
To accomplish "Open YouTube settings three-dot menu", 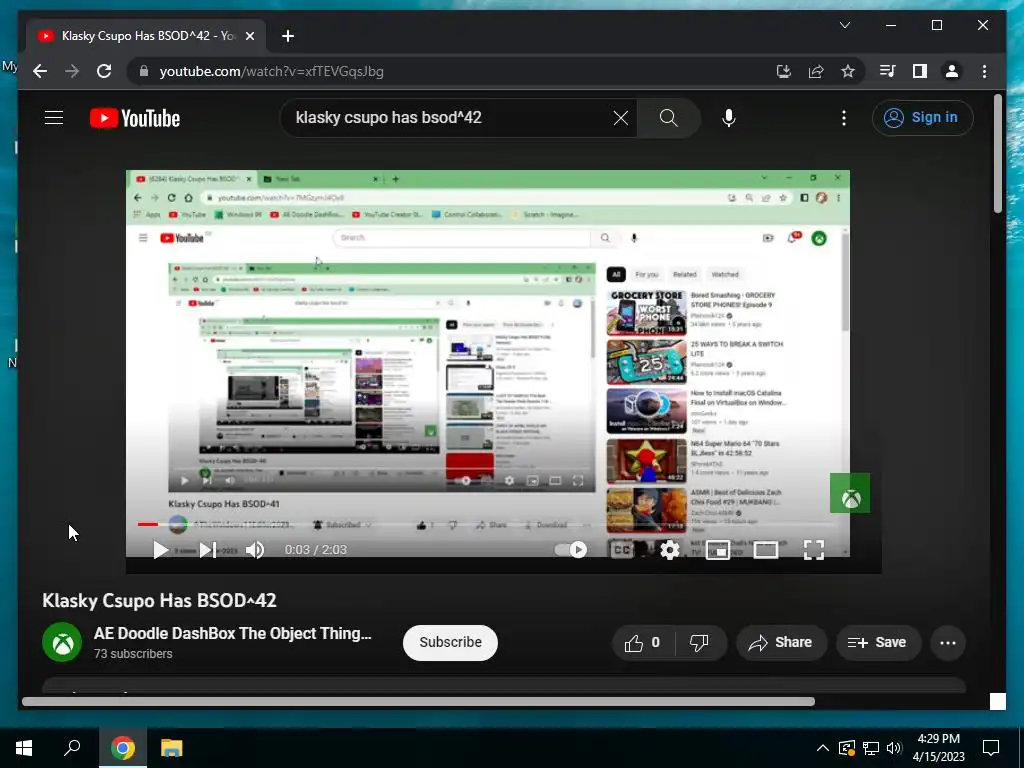I will (x=844, y=118).
